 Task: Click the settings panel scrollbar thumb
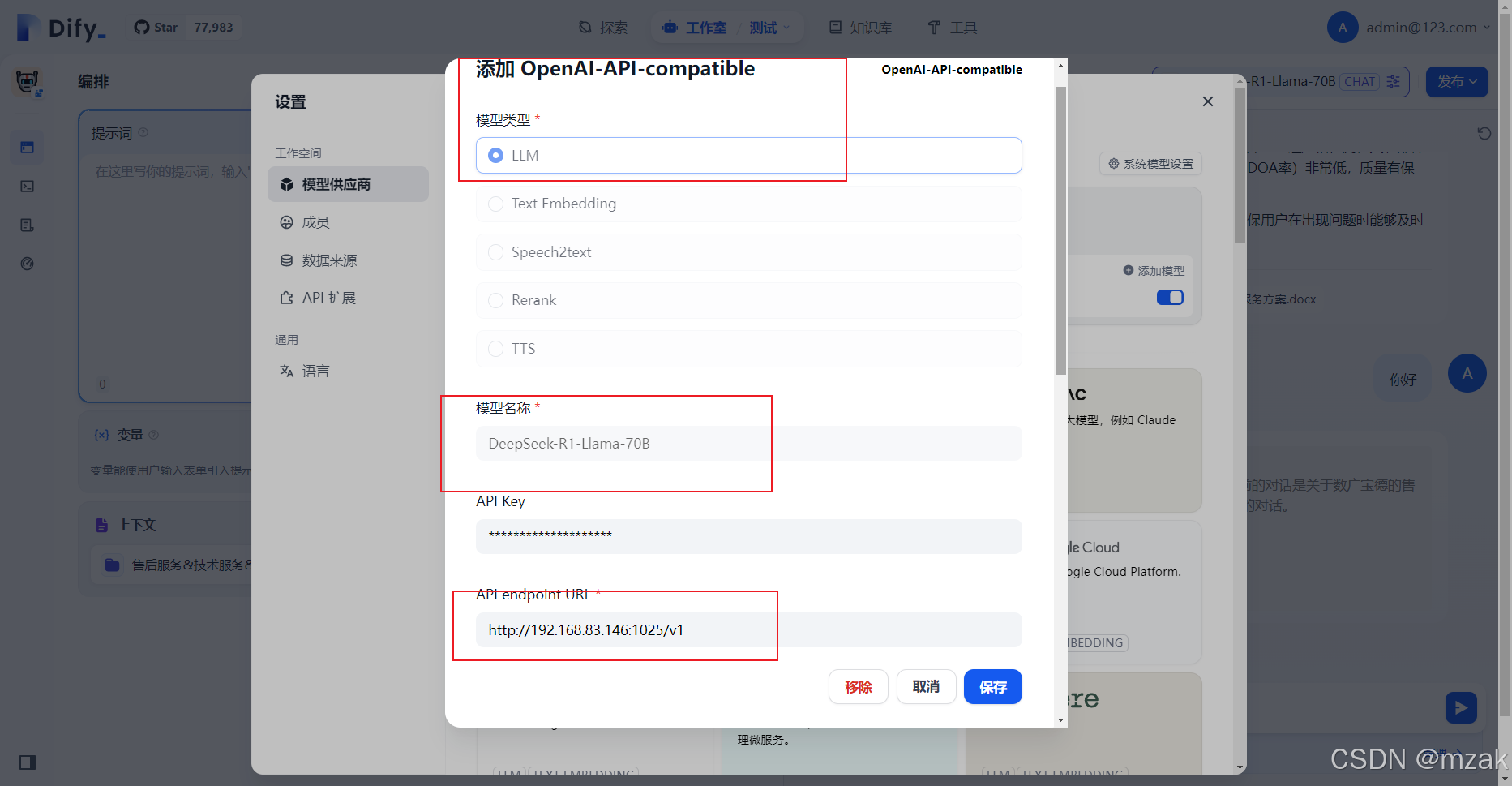1240,165
